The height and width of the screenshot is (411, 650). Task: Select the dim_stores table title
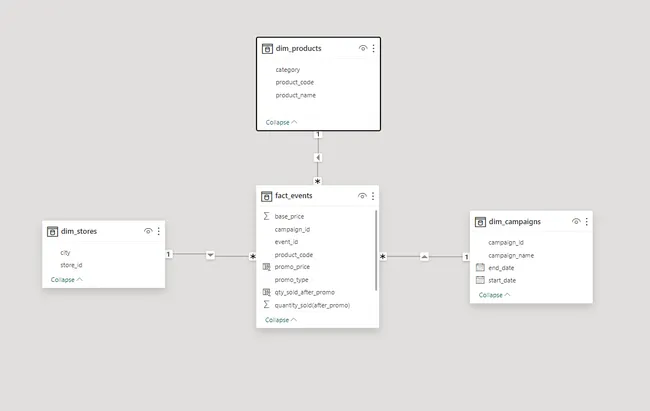pyautogui.click(x=79, y=231)
